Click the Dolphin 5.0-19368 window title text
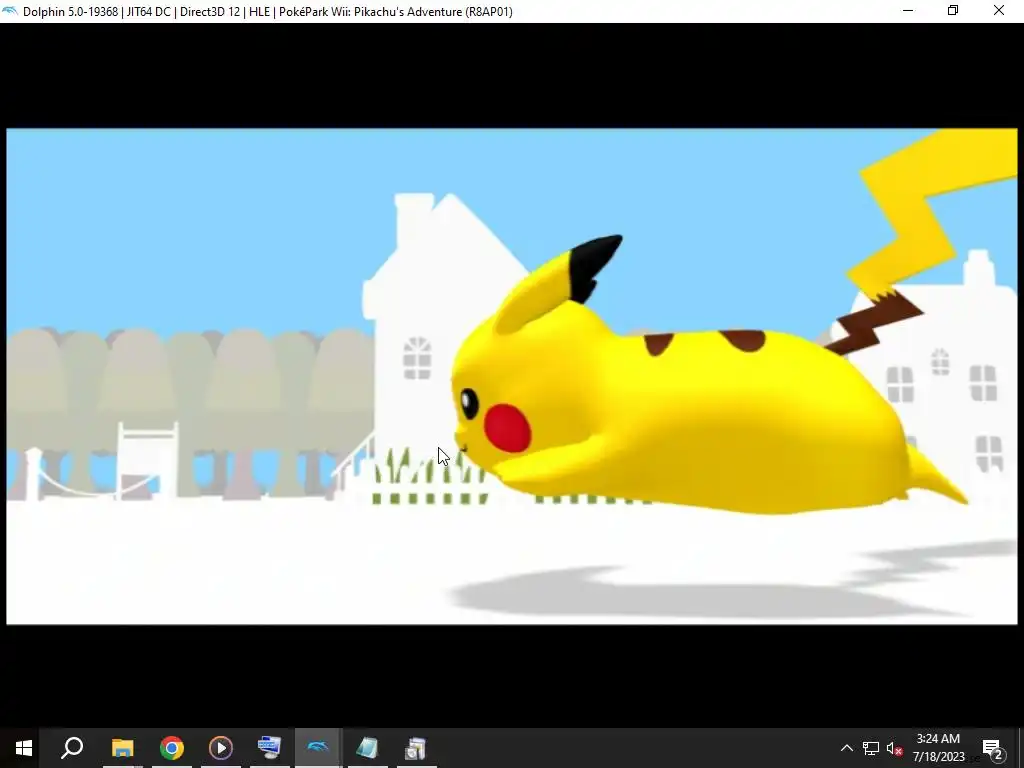 coord(268,12)
